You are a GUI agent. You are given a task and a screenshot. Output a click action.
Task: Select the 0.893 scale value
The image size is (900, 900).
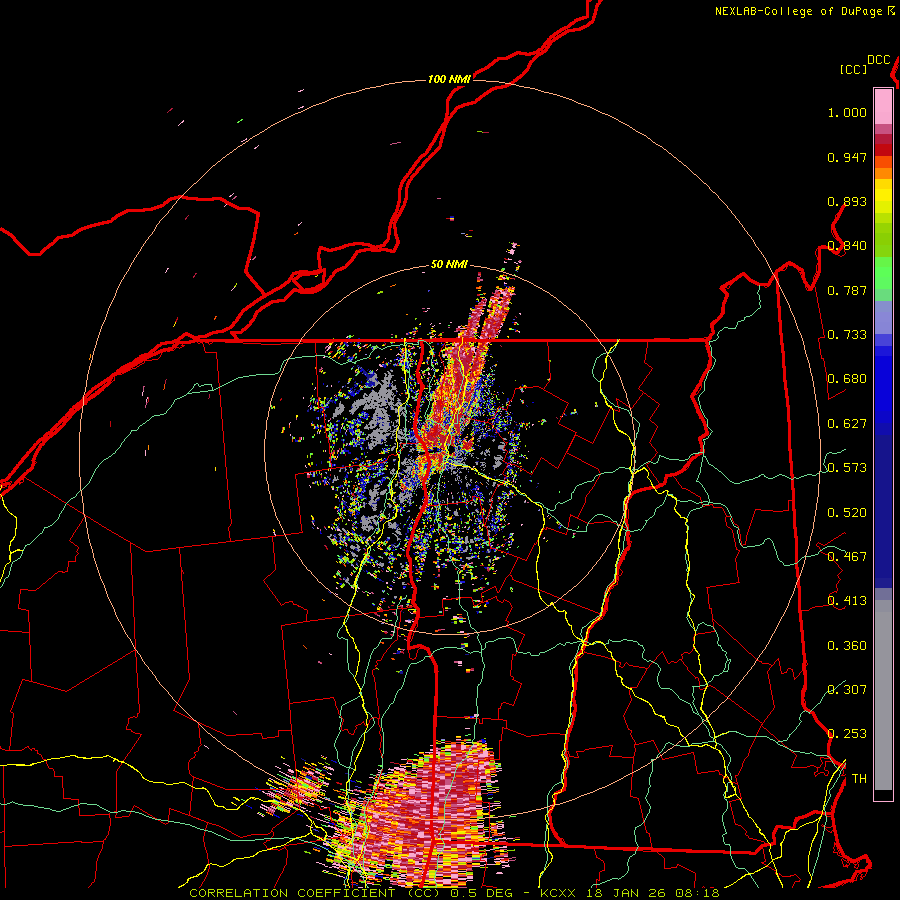[847, 201]
